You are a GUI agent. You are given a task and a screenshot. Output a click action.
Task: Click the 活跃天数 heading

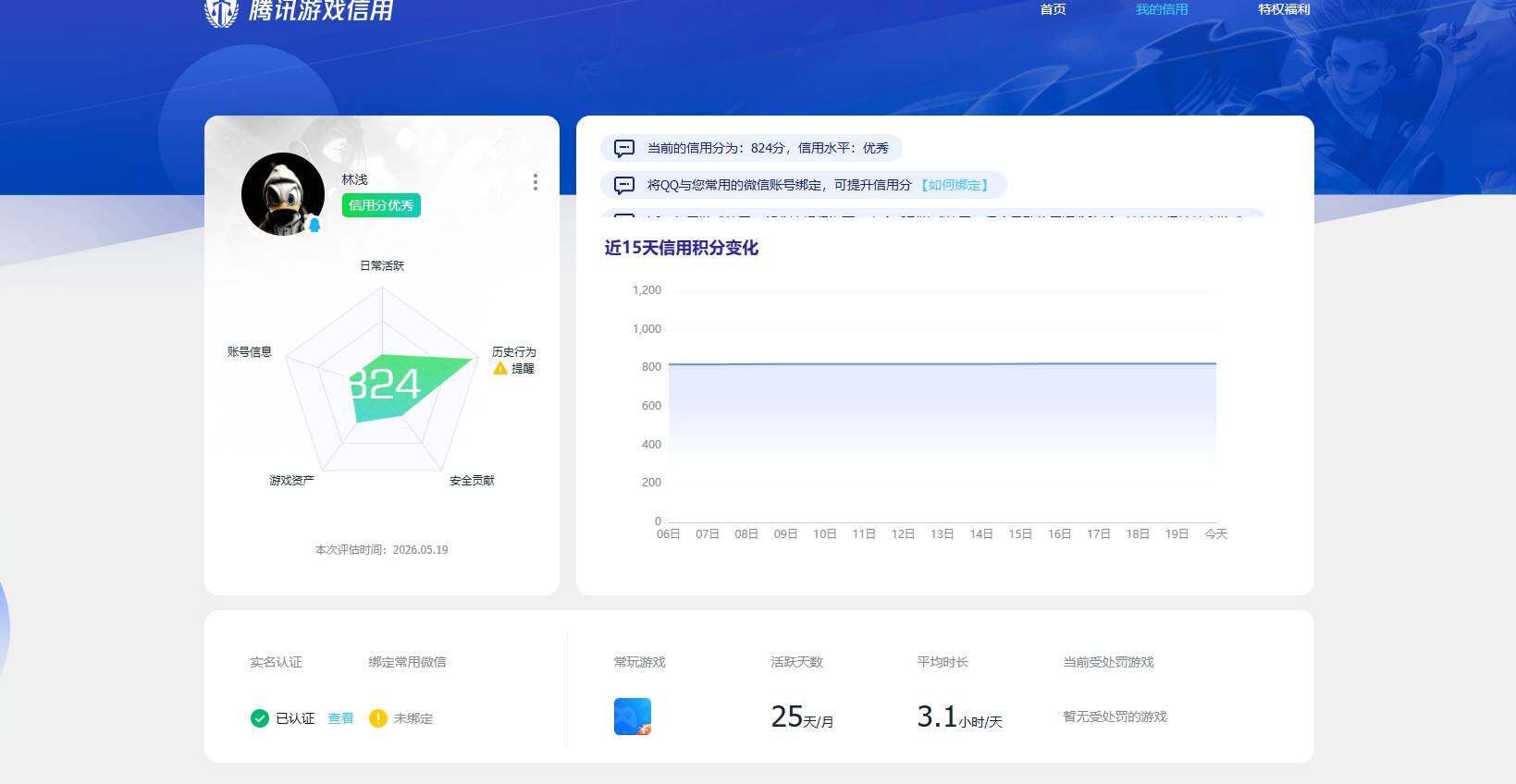(x=796, y=662)
